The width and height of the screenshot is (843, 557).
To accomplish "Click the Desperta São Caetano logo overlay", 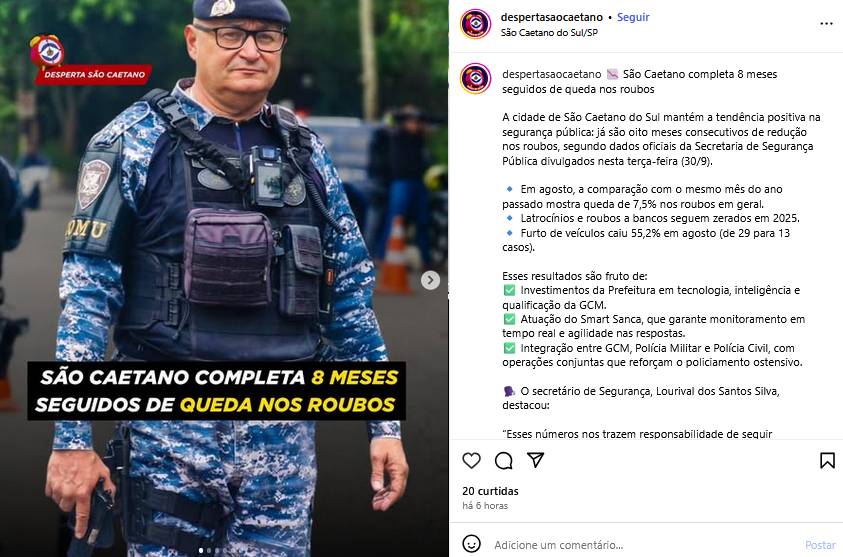I will pos(90,60).
